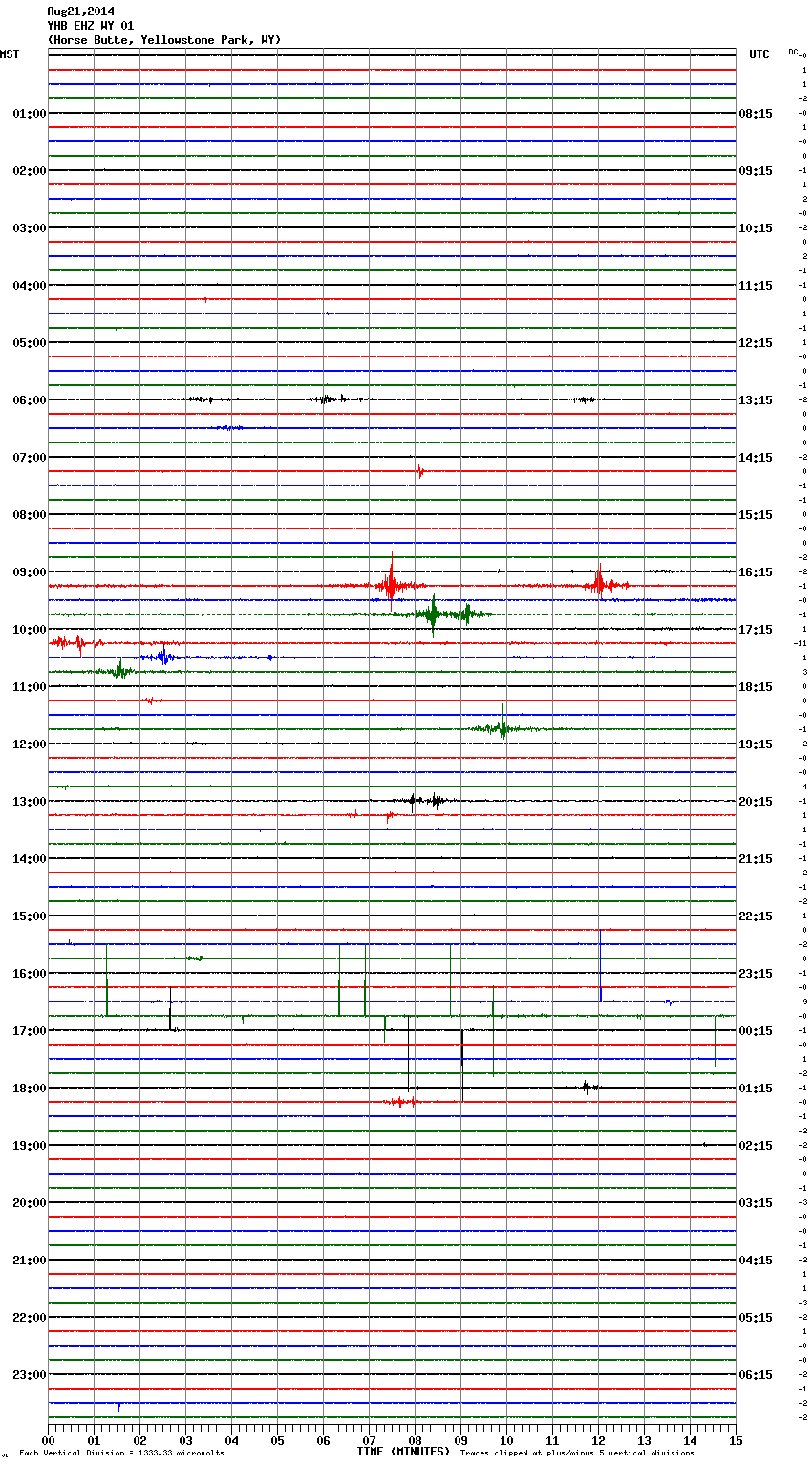Select the 11:00 MST time label
Screen dimensions: 812x1466
(30, 687)
